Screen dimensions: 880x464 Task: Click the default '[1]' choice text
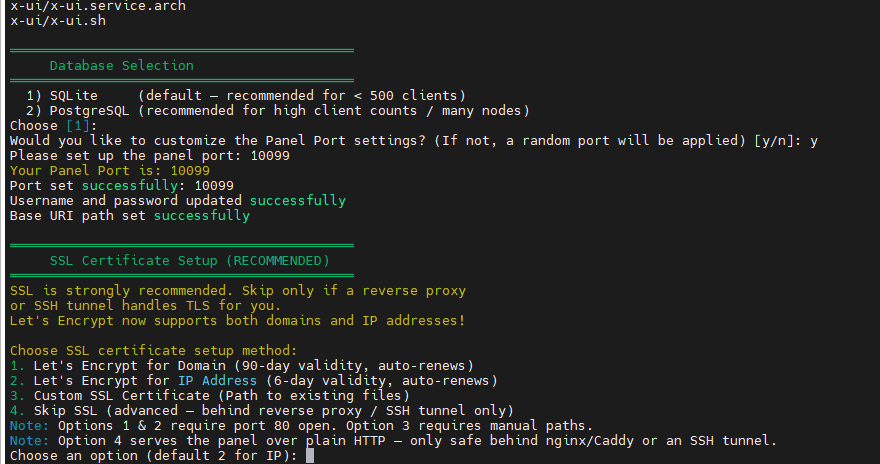pyautogui.click(x=77, y=126)
